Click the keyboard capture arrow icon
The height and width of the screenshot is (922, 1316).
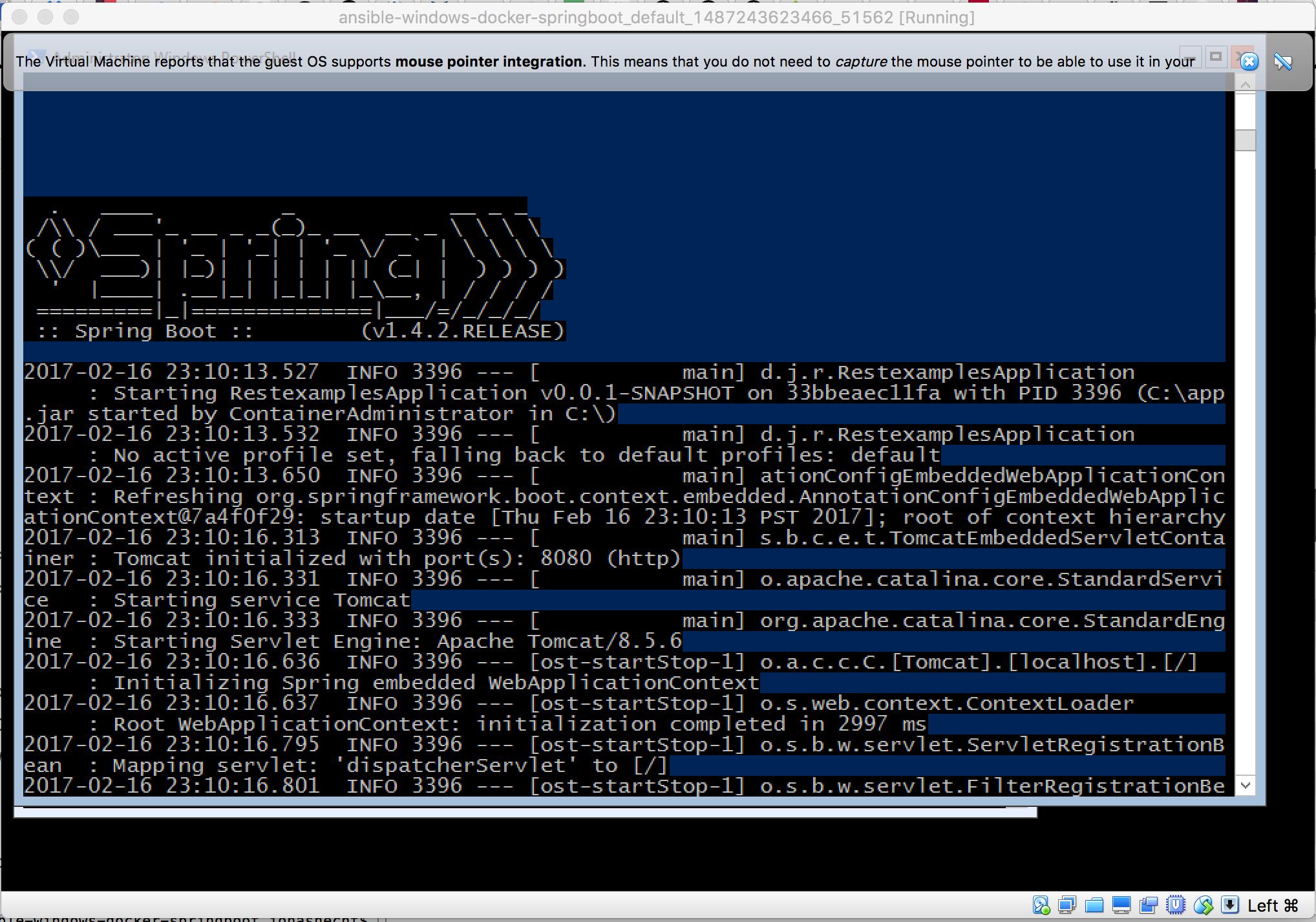click(x=1229, y=905)
